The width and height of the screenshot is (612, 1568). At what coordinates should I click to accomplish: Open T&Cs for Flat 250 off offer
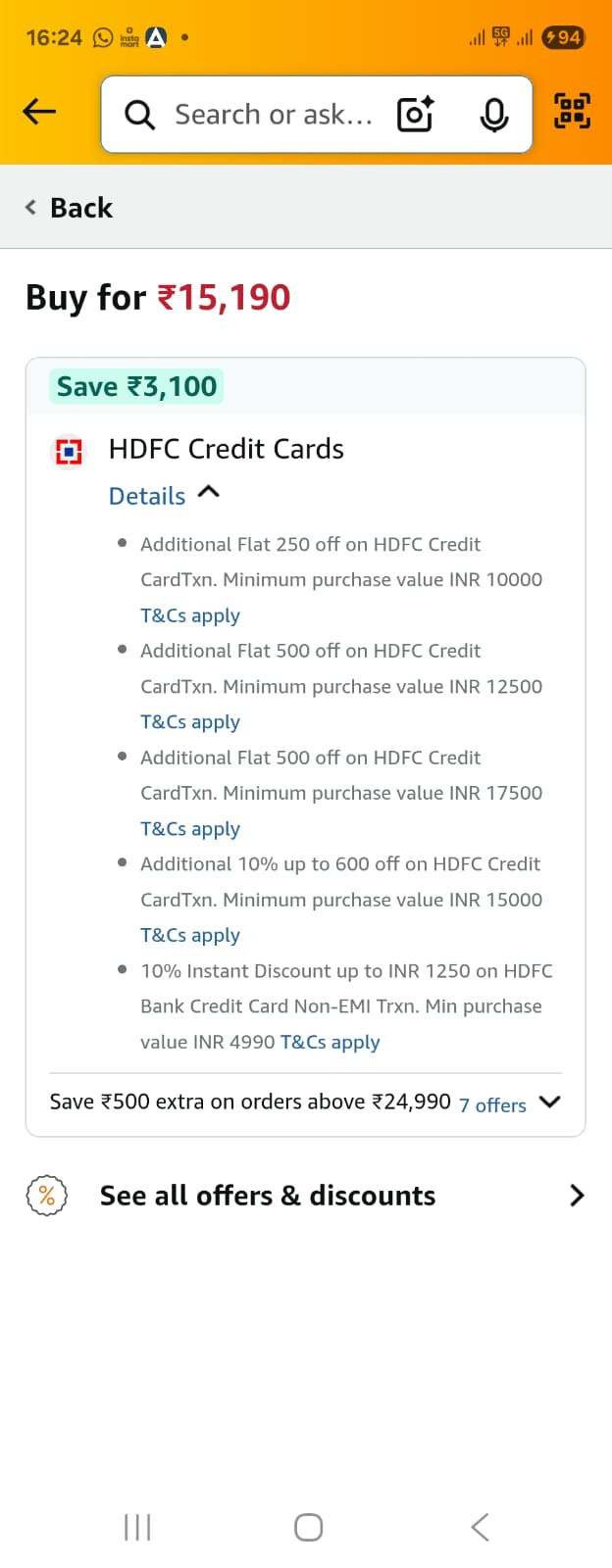[x=190, y=615]
